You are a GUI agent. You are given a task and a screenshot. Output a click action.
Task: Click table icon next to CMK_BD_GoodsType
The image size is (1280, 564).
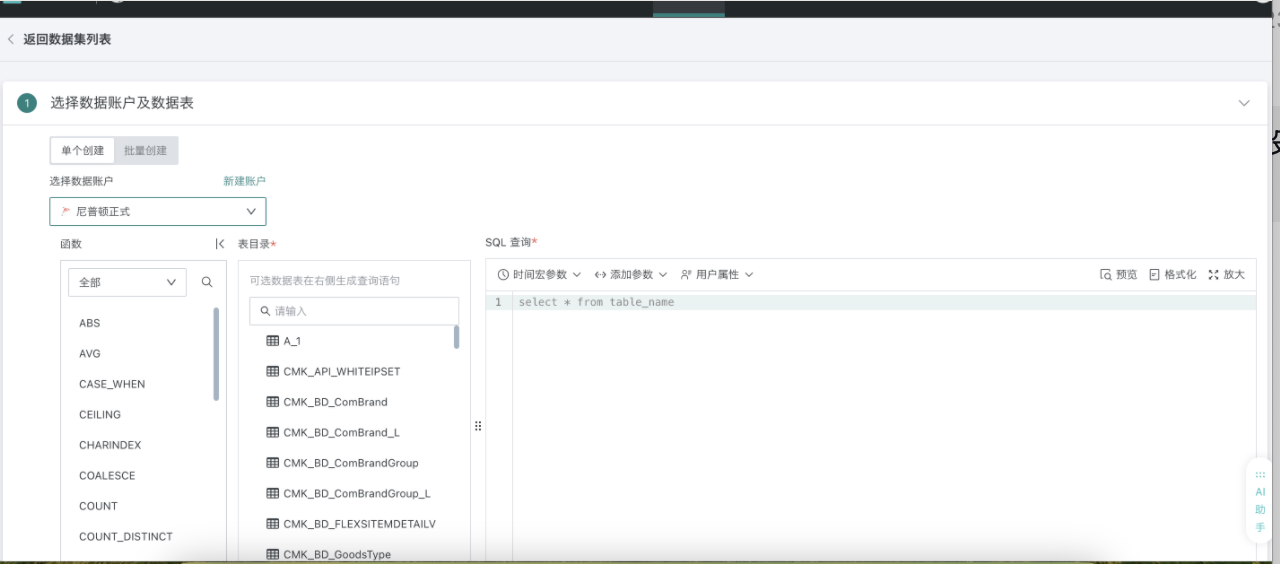[272, 554]
